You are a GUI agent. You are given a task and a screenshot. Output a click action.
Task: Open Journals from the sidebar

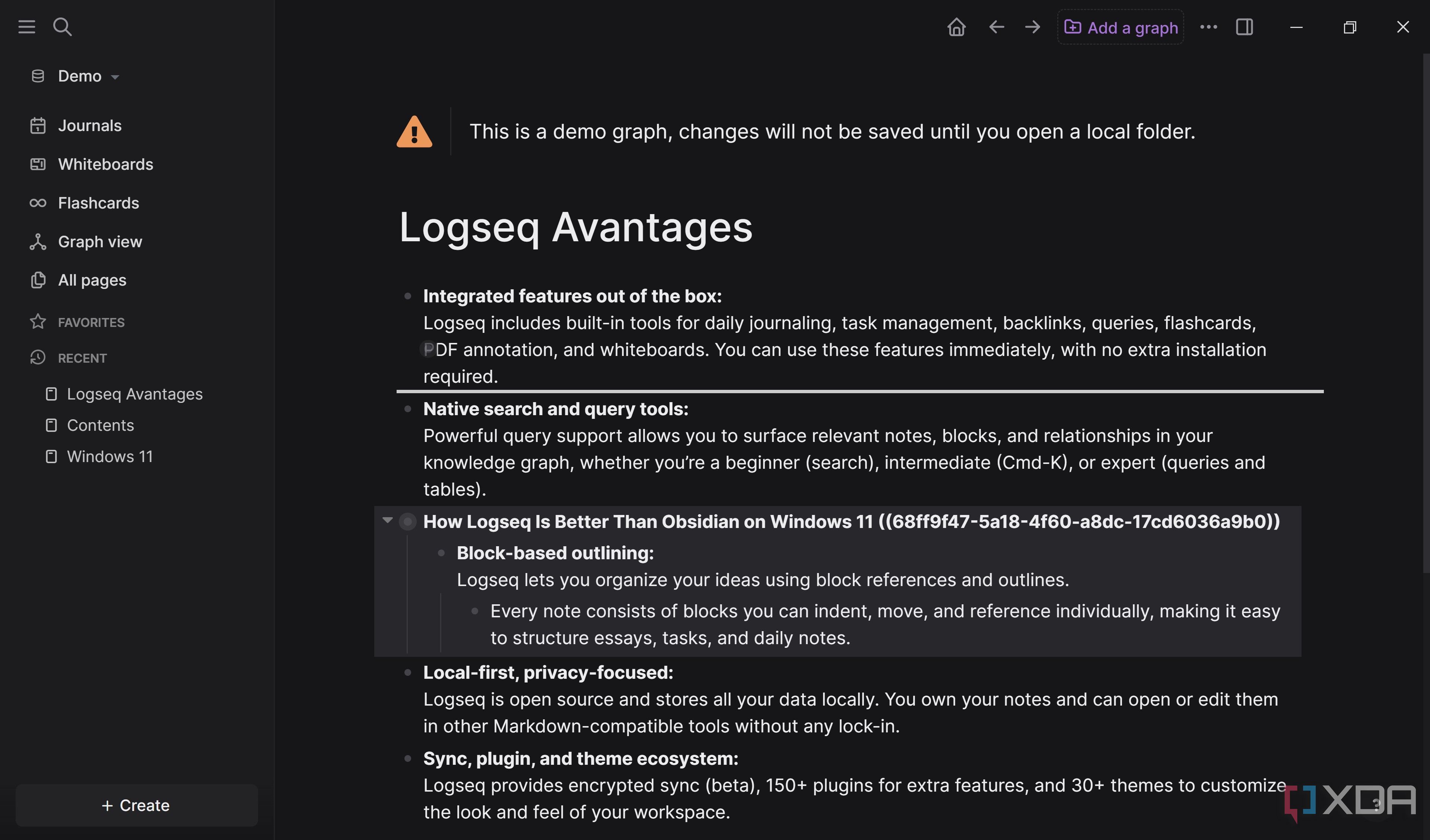tap(90, 125)
